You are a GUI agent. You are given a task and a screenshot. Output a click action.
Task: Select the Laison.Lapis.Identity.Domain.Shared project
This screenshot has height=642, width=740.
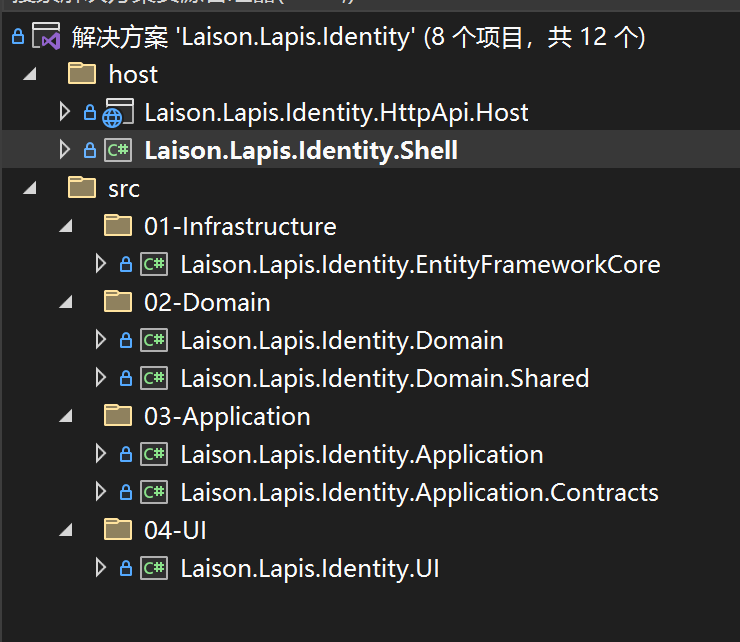pos(384,378)
